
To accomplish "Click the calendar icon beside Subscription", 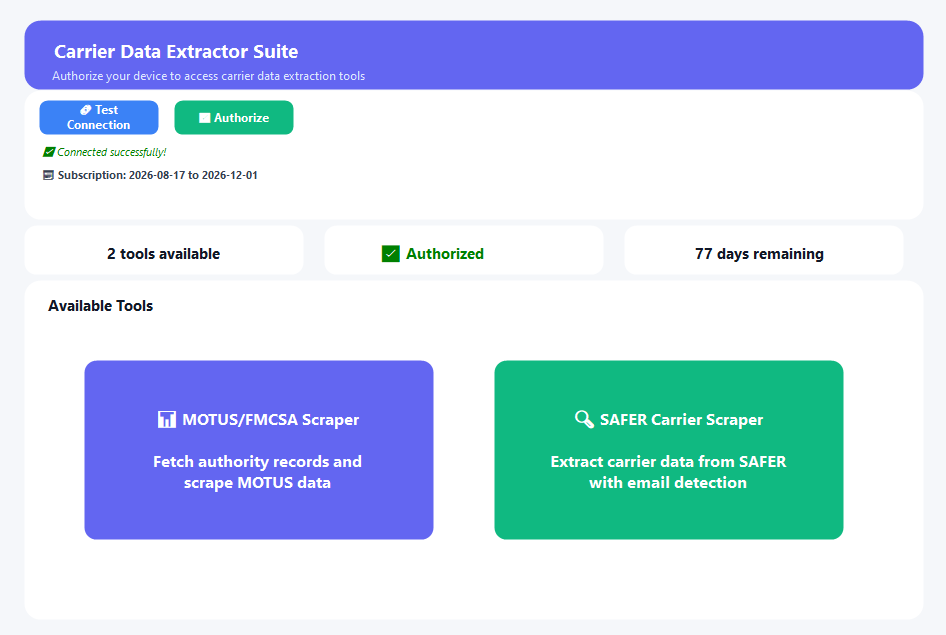I will pyautogui.click(x=48, y=175).
